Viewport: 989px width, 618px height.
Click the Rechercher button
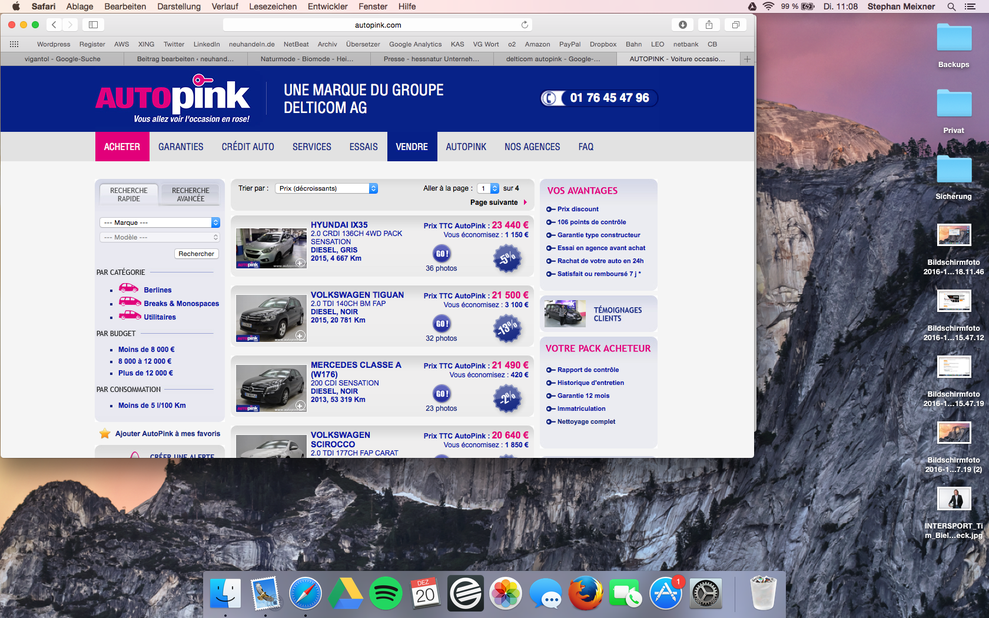[196, 254]
